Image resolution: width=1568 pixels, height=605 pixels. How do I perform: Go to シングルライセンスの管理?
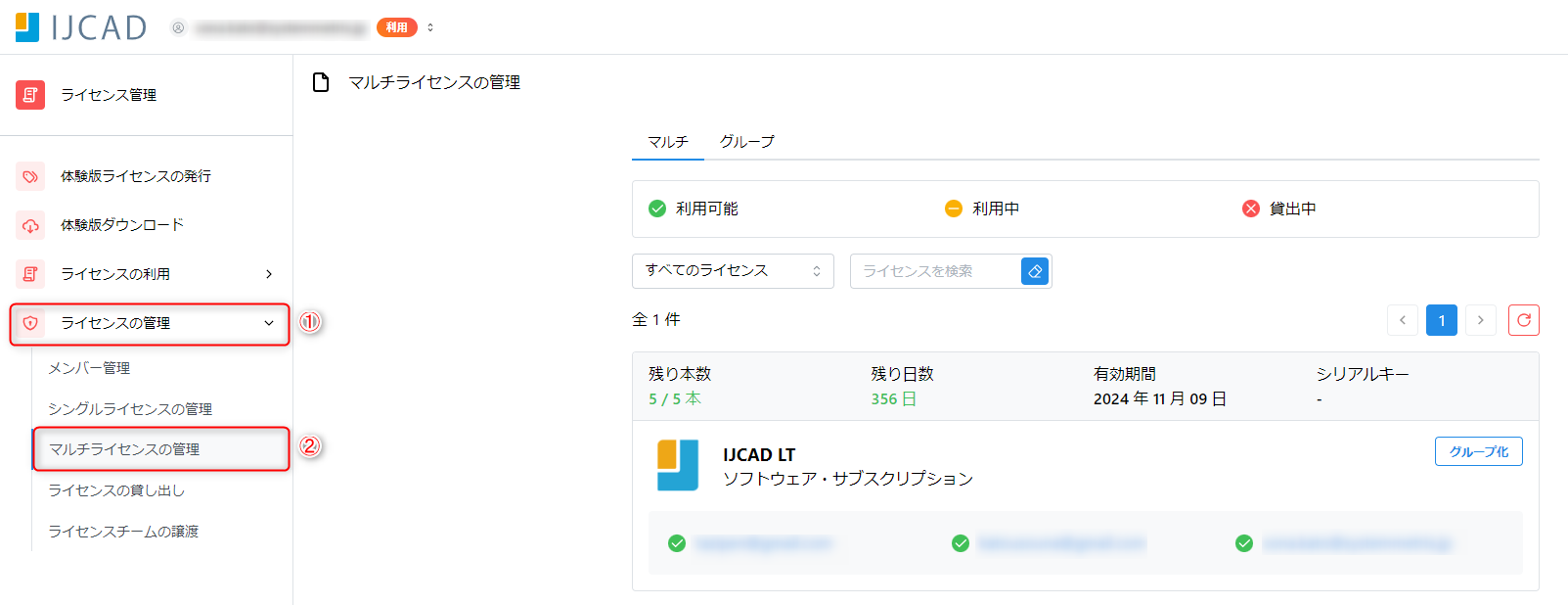(130, 409)
